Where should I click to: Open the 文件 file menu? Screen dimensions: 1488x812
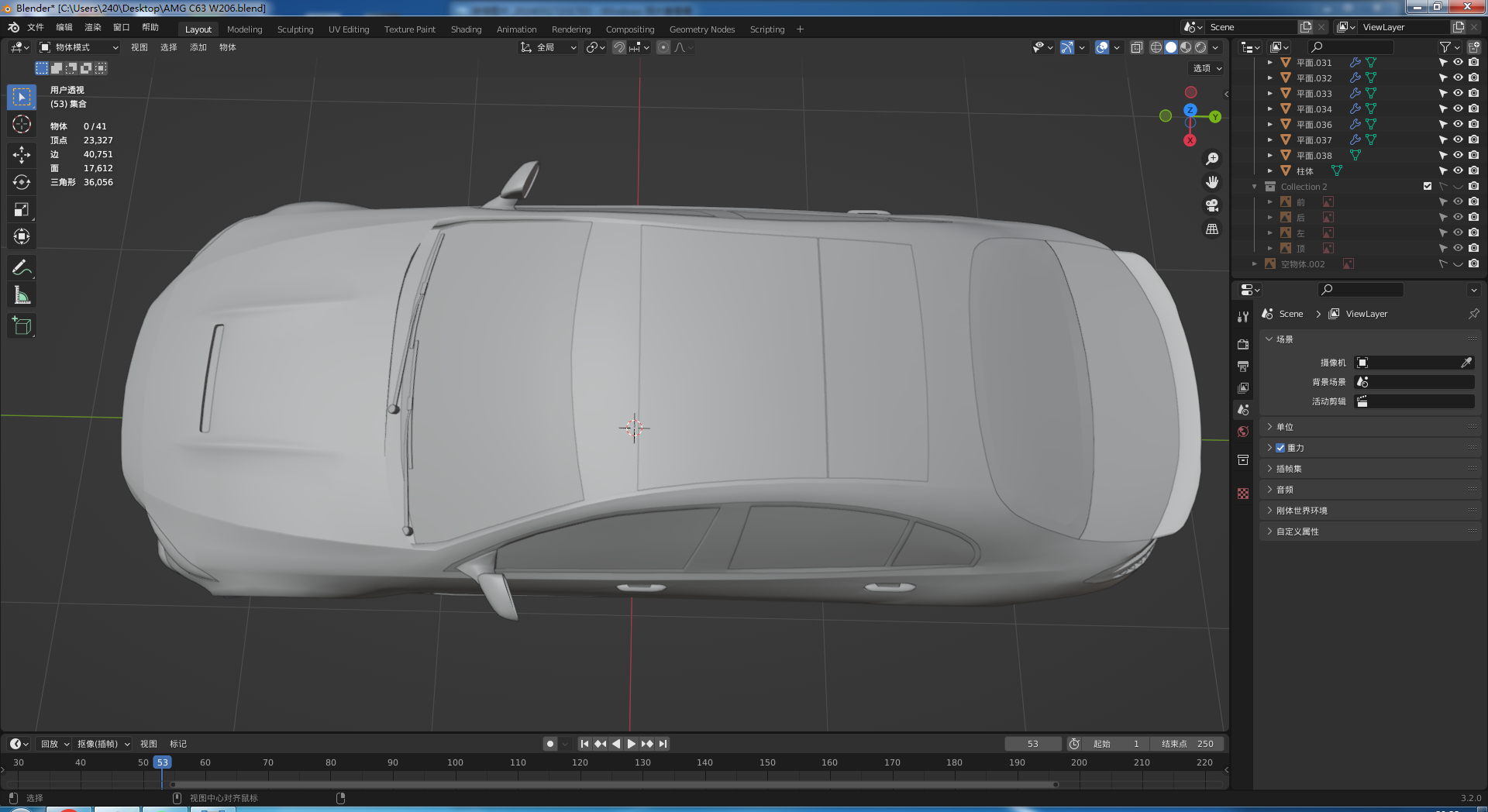tap(36, 27)
